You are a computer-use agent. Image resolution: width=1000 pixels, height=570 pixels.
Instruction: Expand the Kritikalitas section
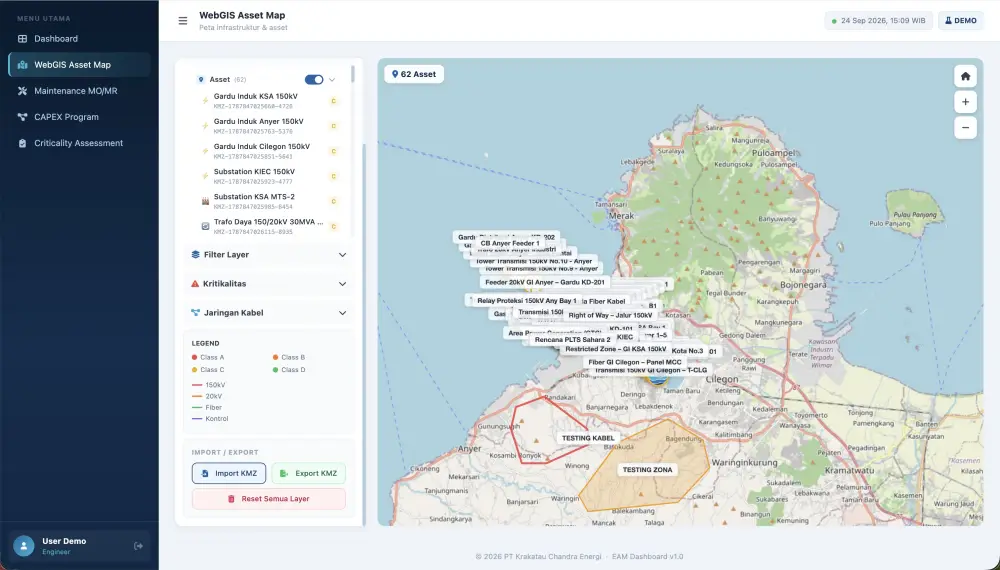coord(268,284)
